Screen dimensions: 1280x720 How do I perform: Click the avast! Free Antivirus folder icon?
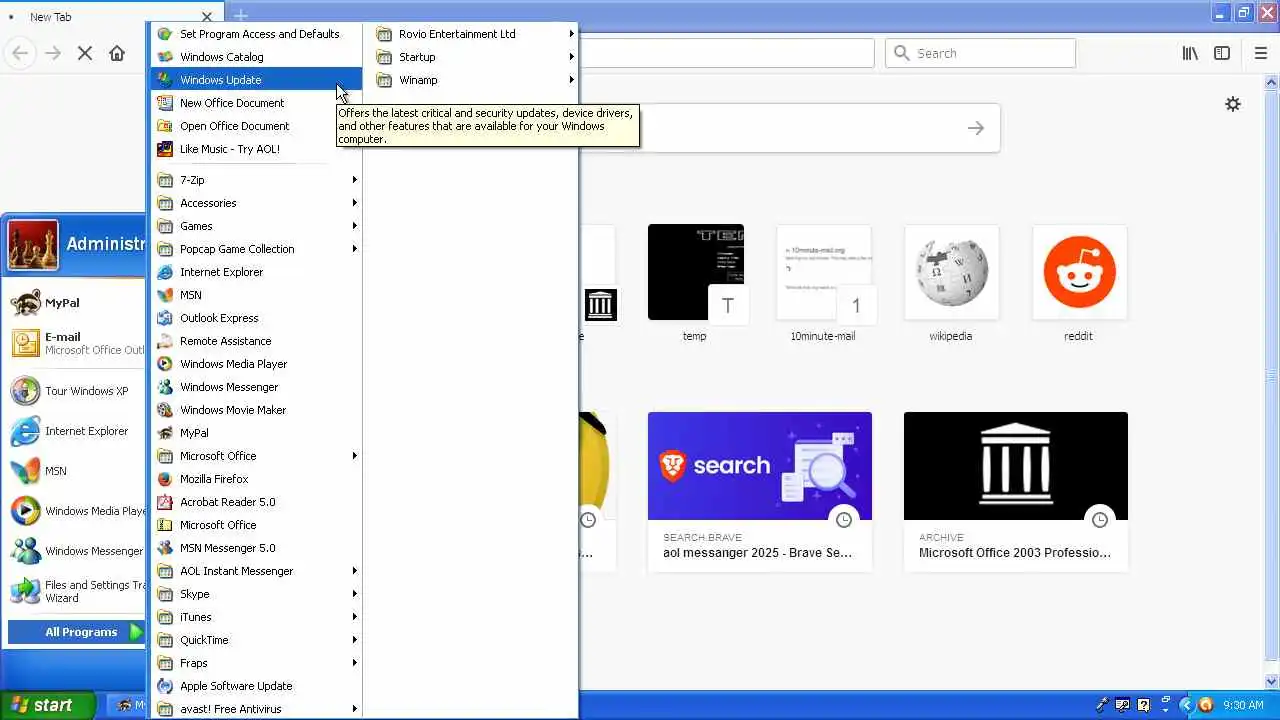tap(165, 709)
